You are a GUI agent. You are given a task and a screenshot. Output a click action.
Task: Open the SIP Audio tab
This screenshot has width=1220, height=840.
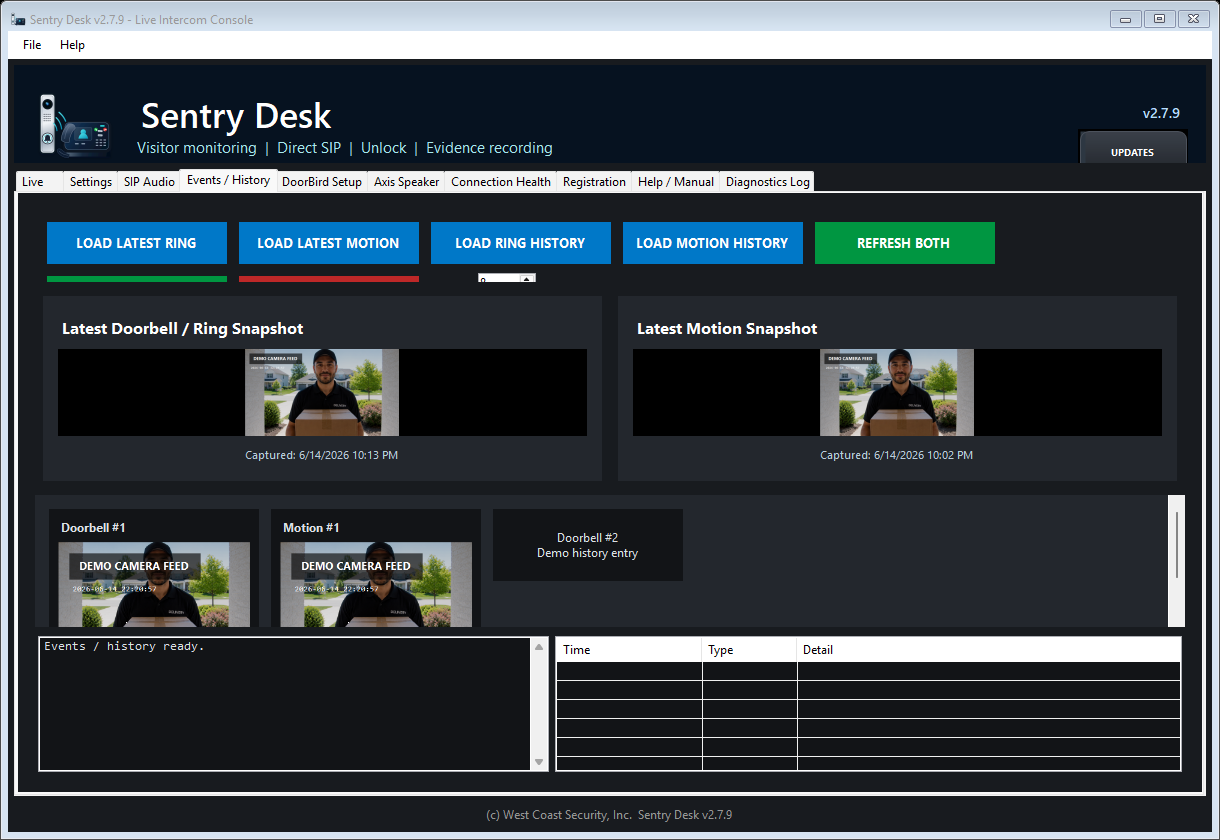[x=149, y=182]
